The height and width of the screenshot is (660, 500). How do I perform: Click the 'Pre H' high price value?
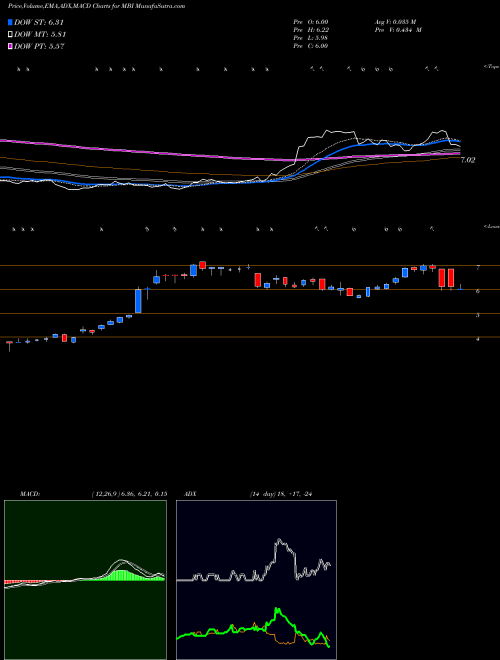311,30
